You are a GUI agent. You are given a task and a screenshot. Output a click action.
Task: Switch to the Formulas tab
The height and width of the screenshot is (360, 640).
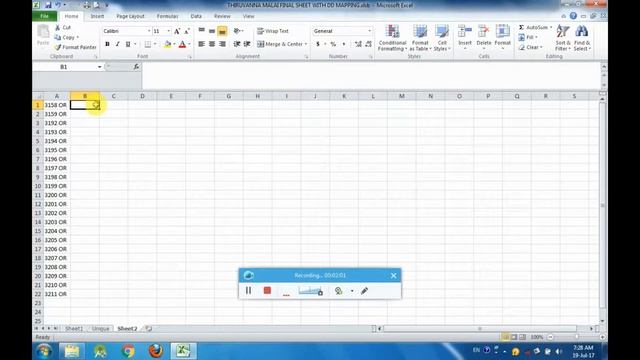click(x=167, y=16)
